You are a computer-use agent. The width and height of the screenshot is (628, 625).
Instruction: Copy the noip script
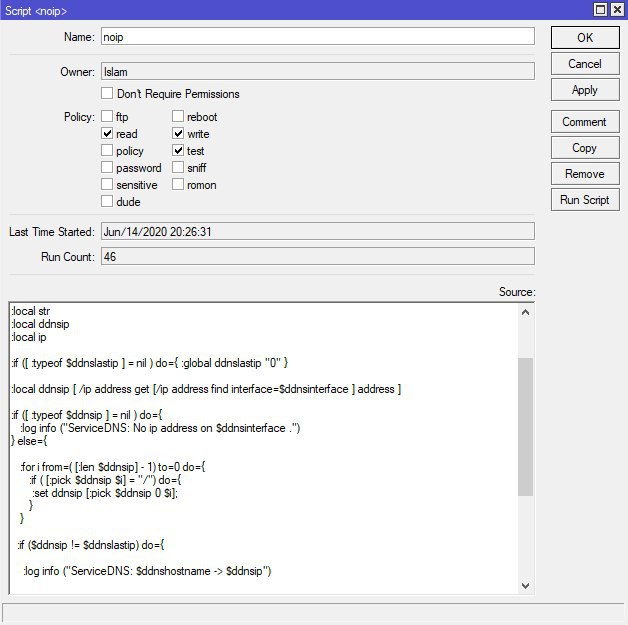click(x=585, y=148)
